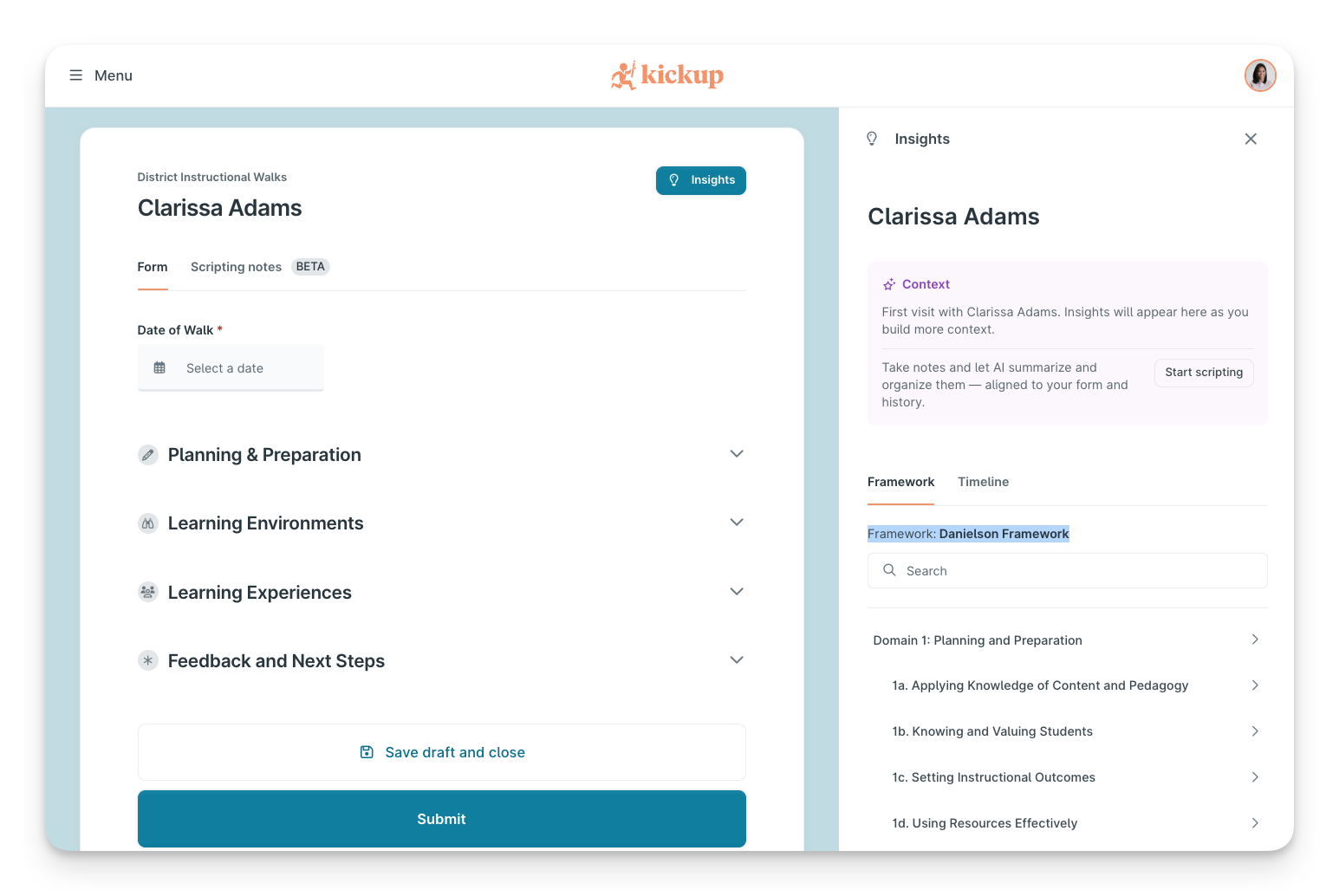Open chevron for 1a. Applying Knowledge of Content
1339x896 pixels.
(1255, 685)
